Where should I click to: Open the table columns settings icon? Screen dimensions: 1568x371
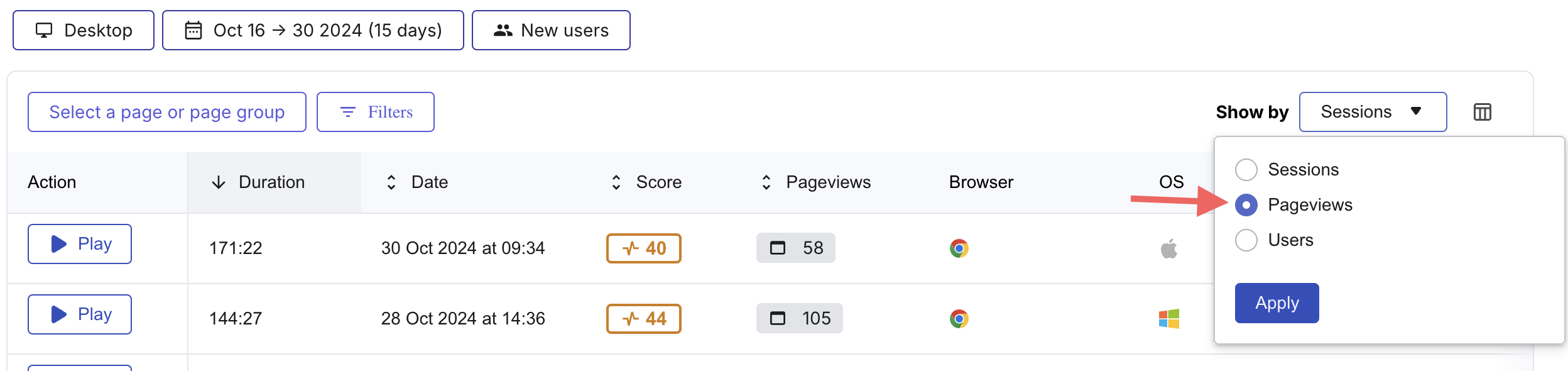click(x=1482, y=112)
